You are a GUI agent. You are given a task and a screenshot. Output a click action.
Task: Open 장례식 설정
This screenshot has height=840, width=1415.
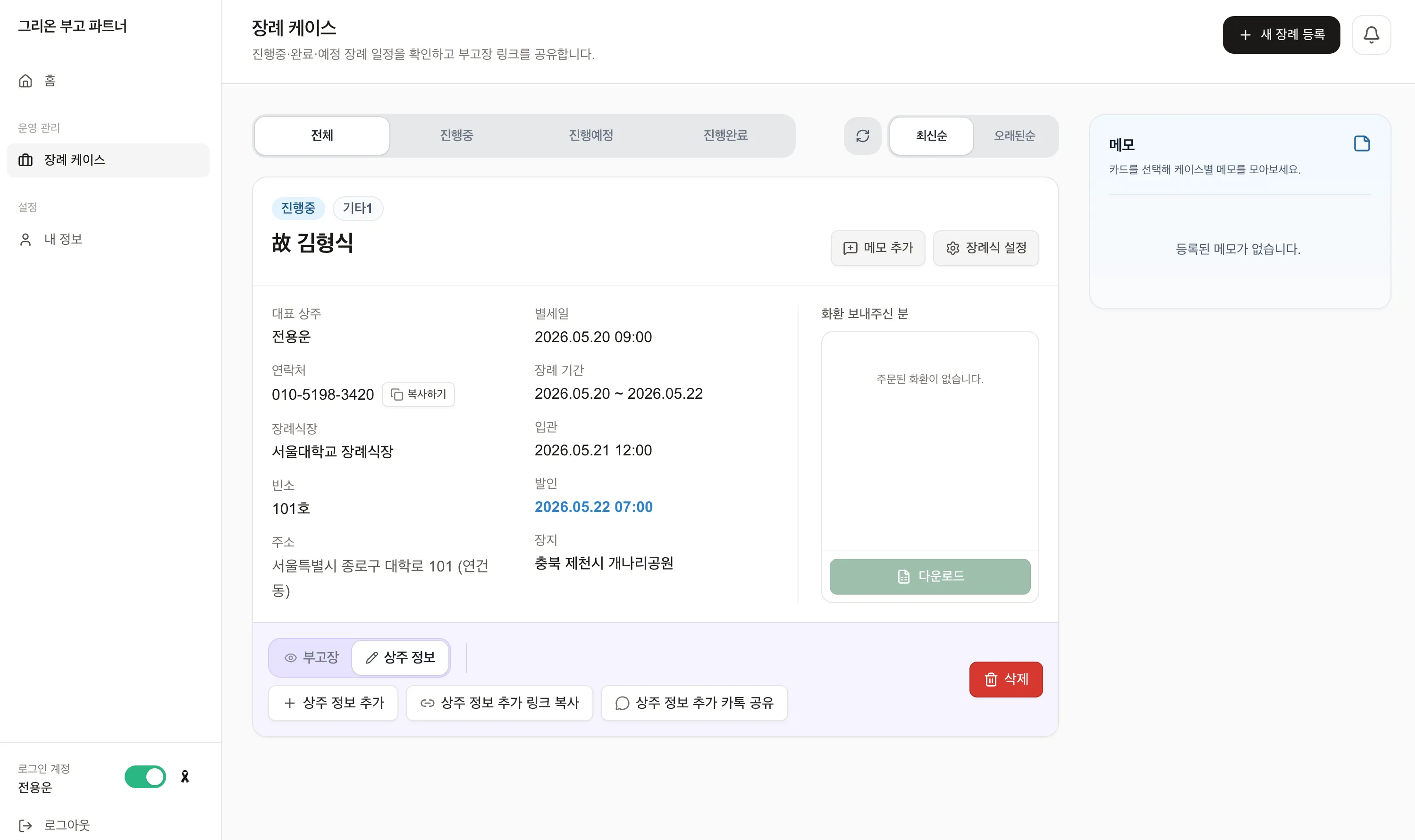pyautogui.click(x=985, y=248)
